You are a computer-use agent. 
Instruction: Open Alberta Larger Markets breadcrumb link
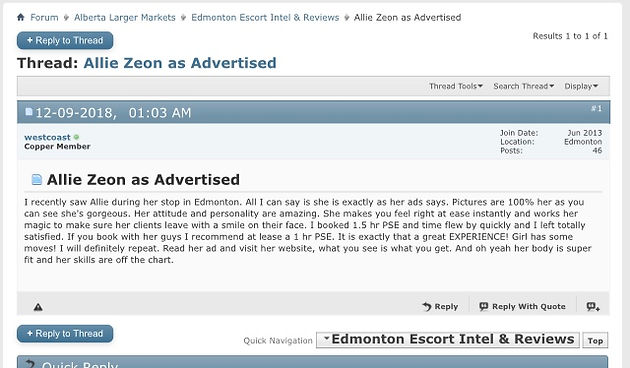[x=125, y=18]
